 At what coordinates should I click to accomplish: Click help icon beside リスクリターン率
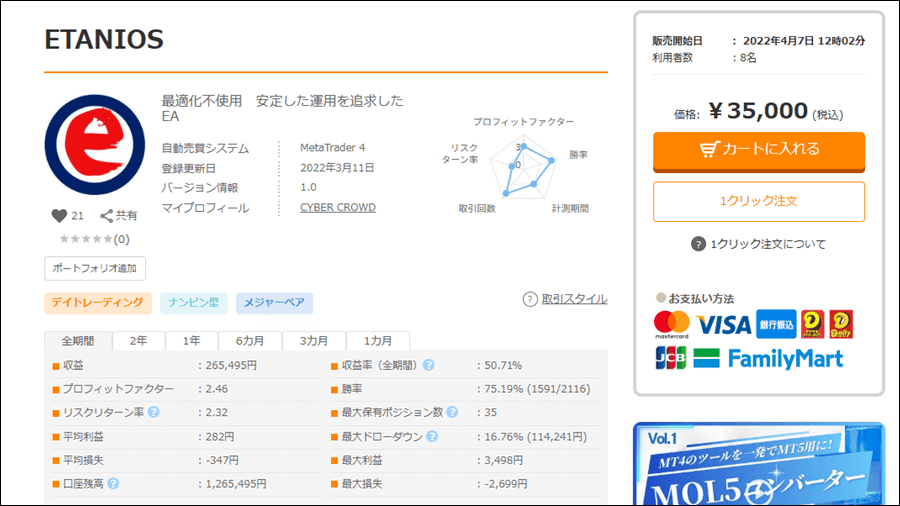154,412
